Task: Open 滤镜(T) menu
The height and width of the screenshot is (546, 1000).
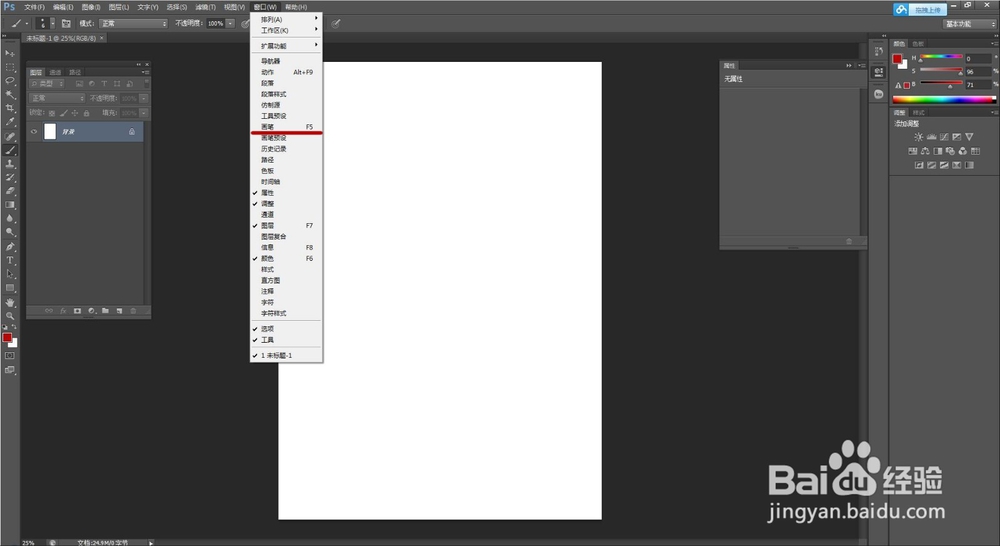Action: [x=205, y=7]
